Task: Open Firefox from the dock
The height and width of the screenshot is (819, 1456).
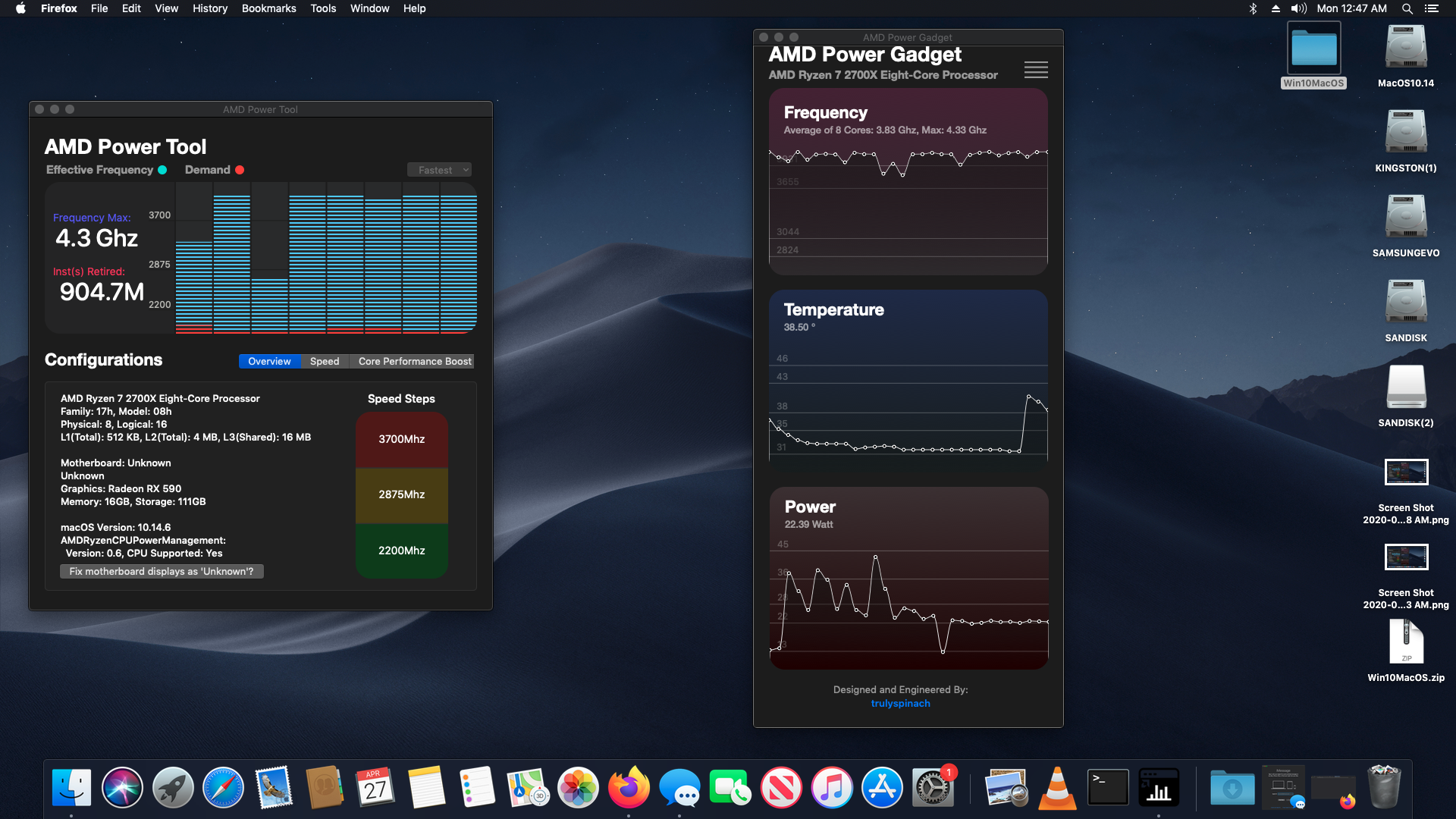Action: (x=629, y=788)
